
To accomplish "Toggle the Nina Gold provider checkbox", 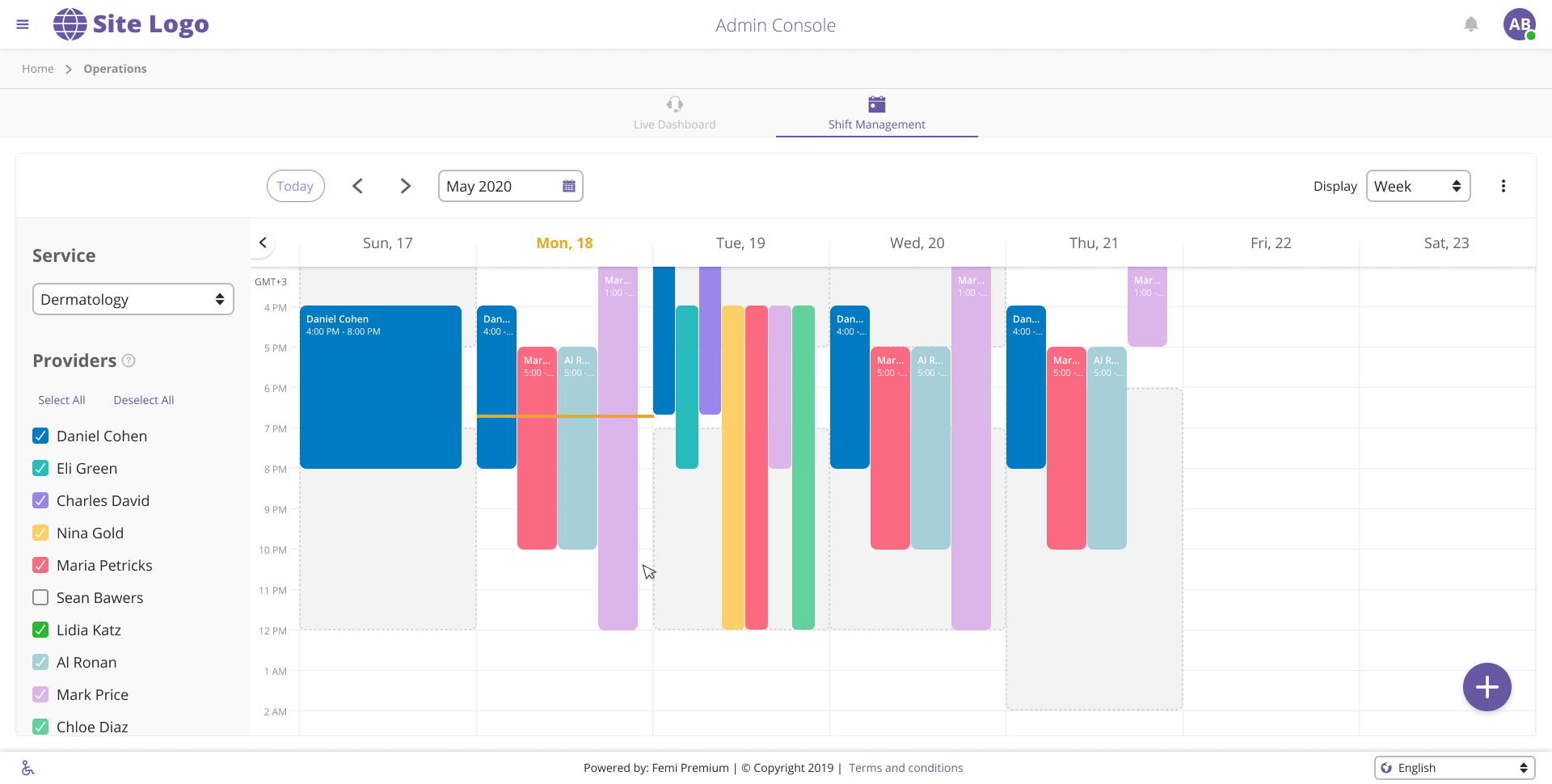I will pyautogui.click(x=40, y=533).
